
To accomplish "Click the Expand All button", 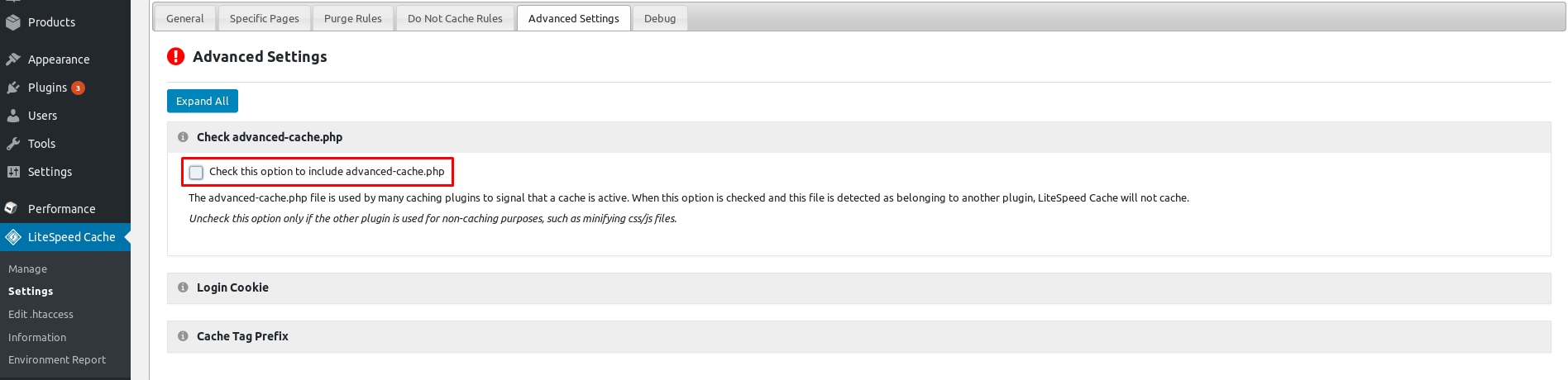I will (203, 101).
